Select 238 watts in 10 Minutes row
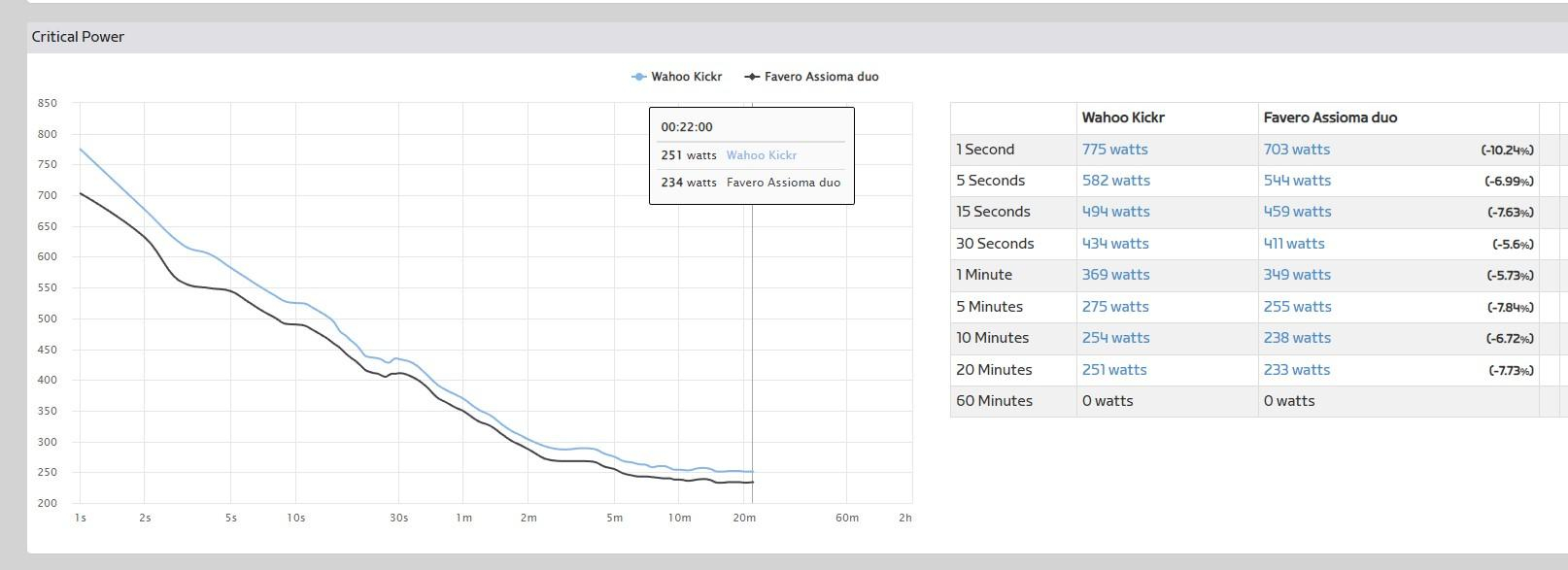1568x570 pixels. [x=1297, y=338]
